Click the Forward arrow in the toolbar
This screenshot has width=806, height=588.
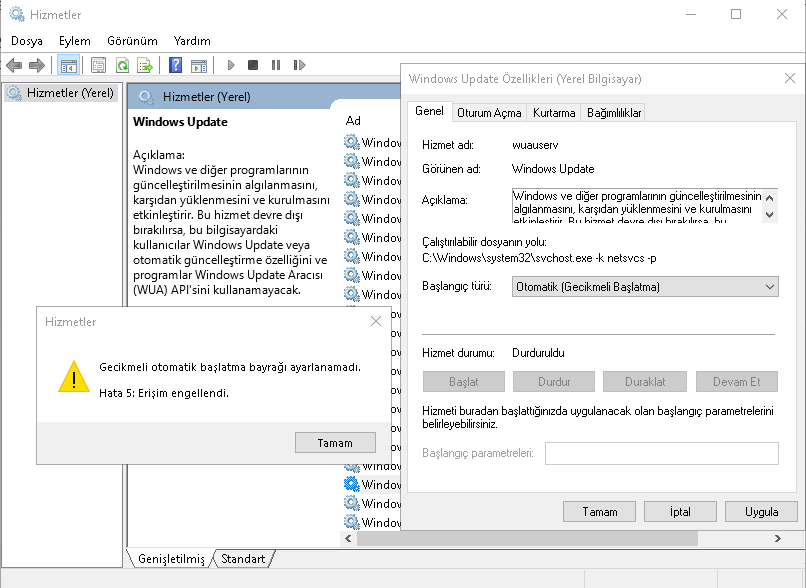click(x=36, y=65)
